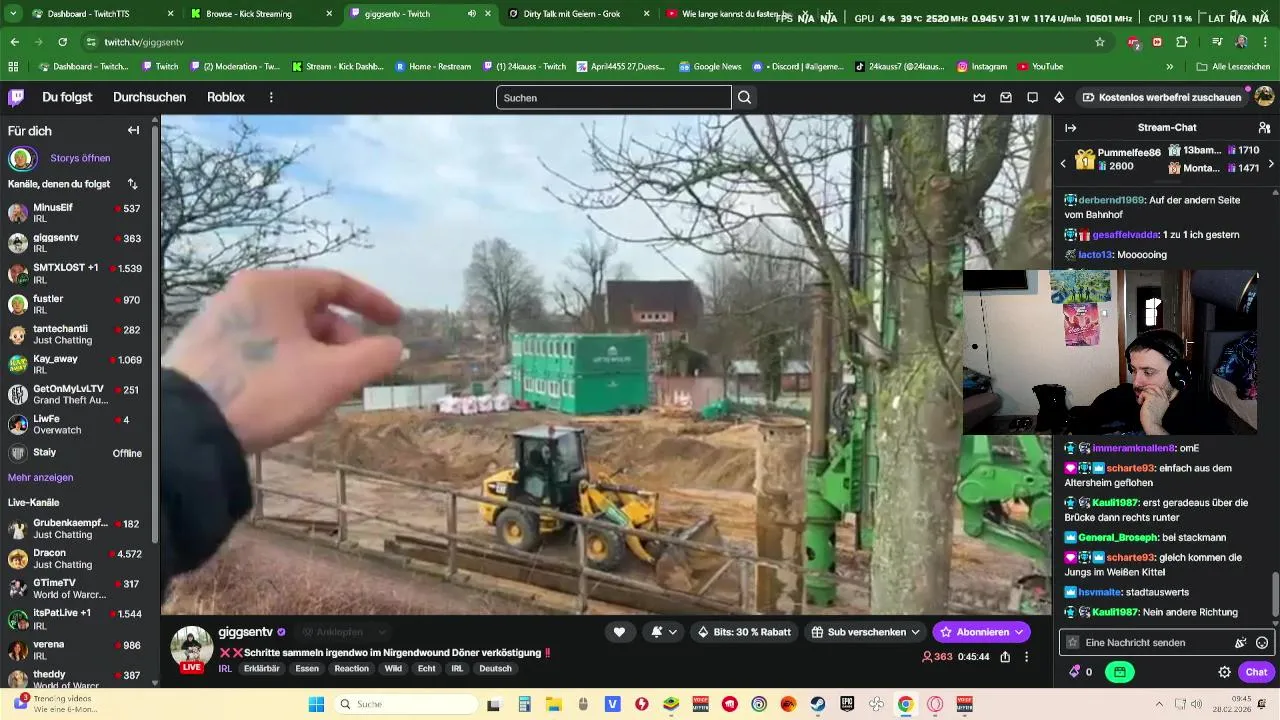
Task: Send message with Chat button
Action: point(1256,672)
